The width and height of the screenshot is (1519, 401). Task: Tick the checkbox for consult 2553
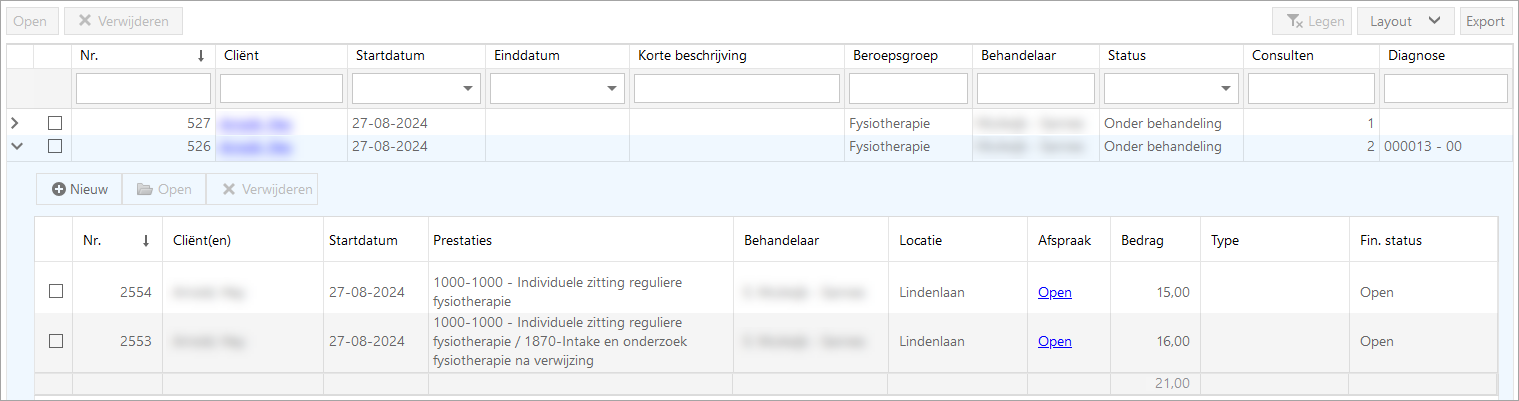(x=56, y=341)
